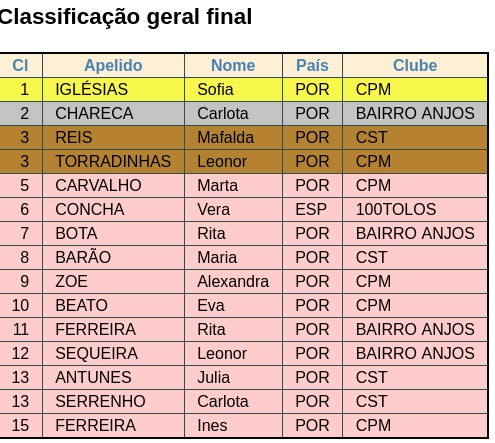Select the 100TOLOS club cell

click(415, 209)
